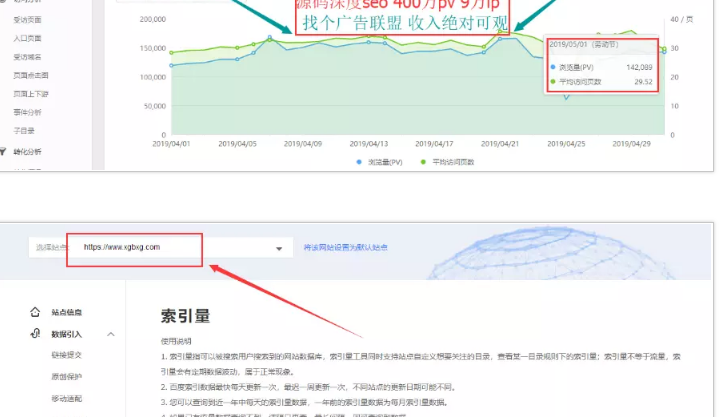
Task: Click the chart point at 2019/04/07 PV peak
Action: (x=270, y=37)
